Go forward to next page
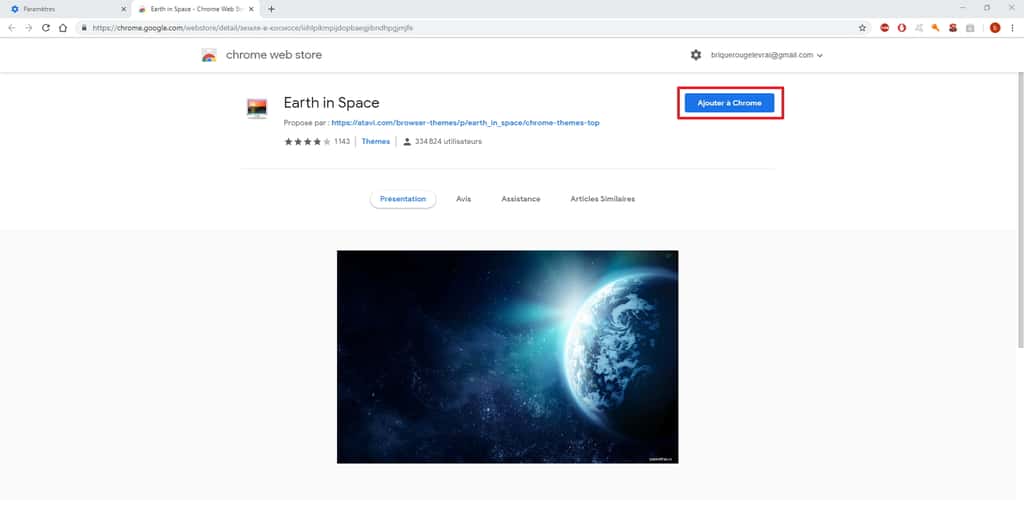Image resolution: width=1024 pixels, height=528 pixels. (29, 28)
